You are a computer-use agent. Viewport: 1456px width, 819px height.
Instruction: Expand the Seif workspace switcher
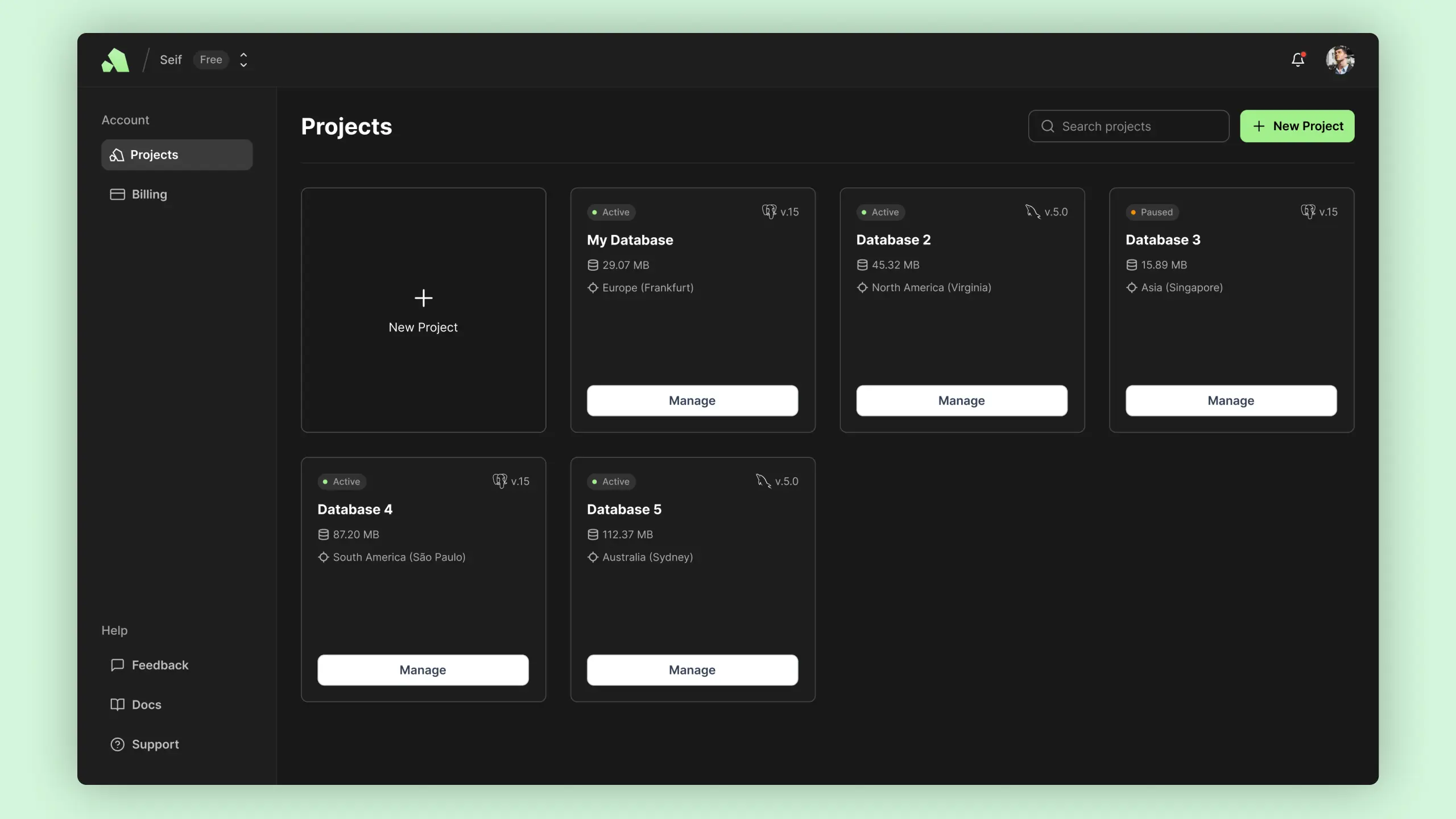click(243, 60)
